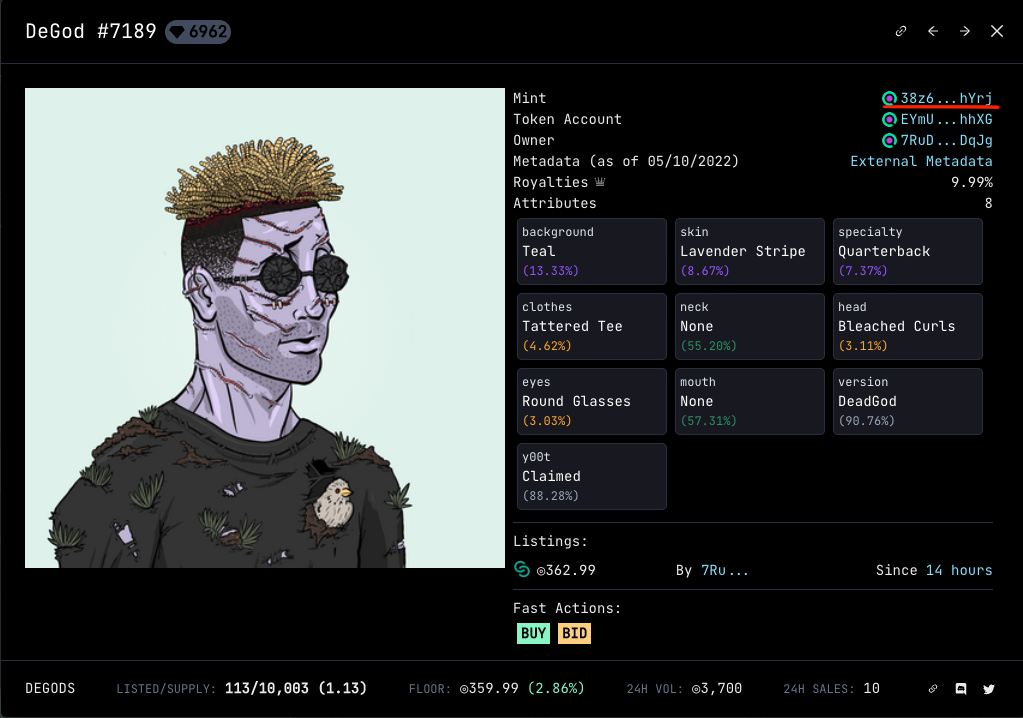
Task: Select the Round Glasses eyes attribute
Action: pos(592,401)
